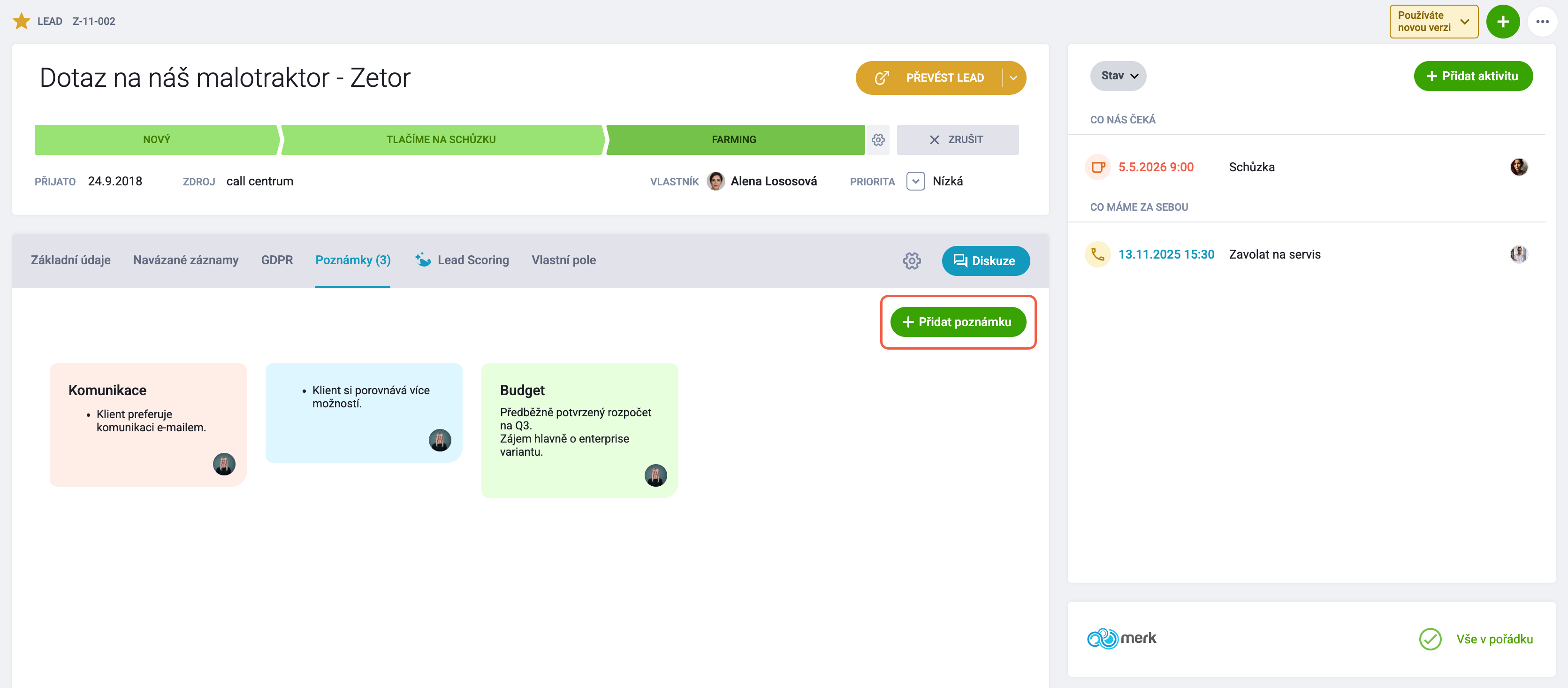This screenshot has height=688, width=1568.
Task: Click the X icon on the Zrušit button
Action: point(934,139)
